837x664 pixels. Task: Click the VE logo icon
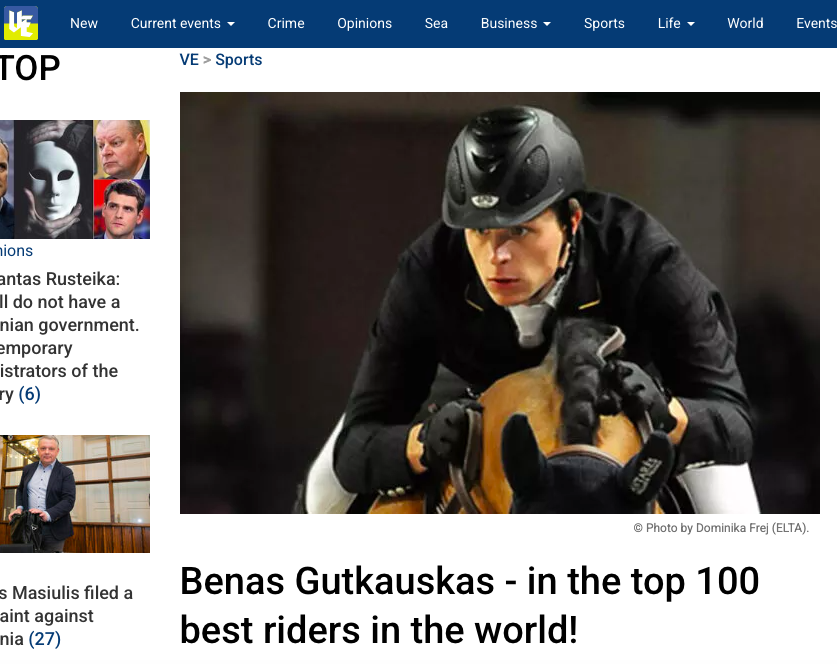point(21,23)
